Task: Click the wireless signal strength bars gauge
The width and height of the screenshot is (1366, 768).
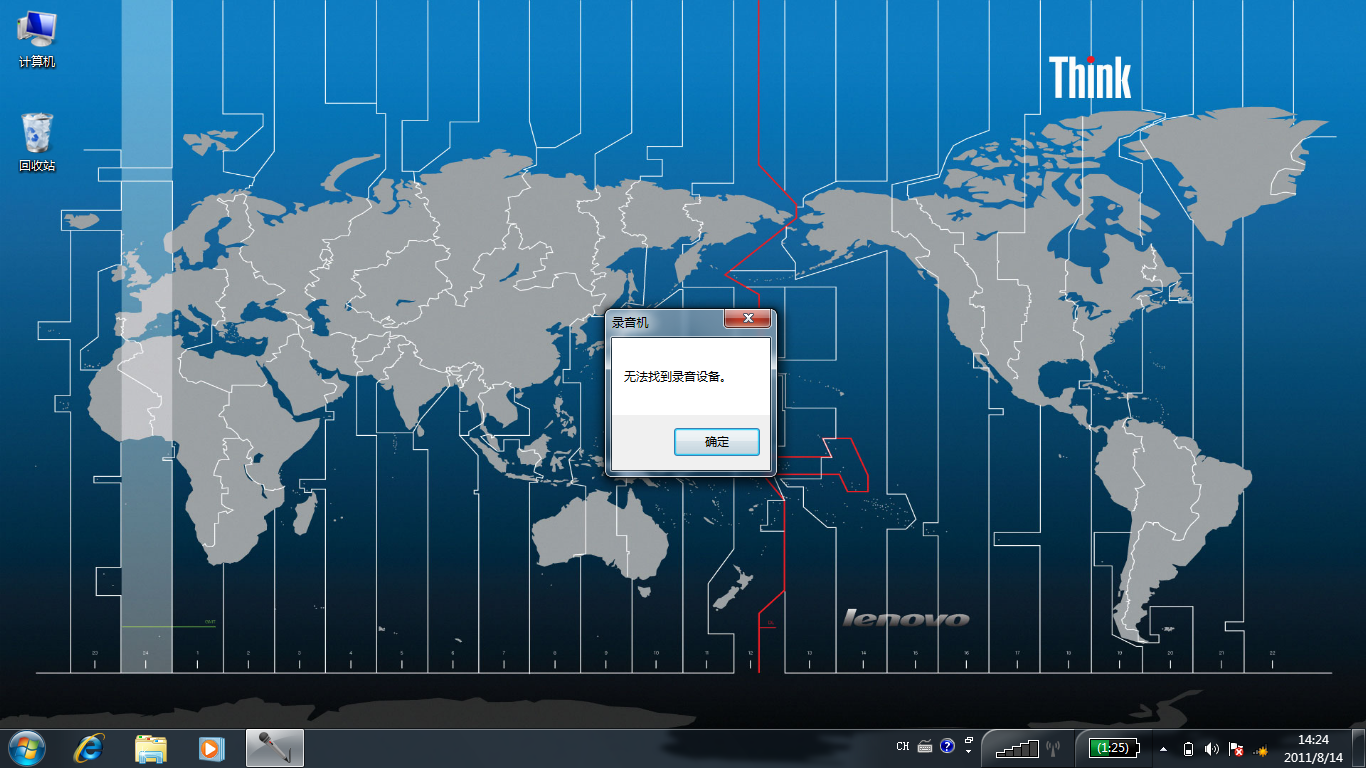Action: pos(1019,748)
